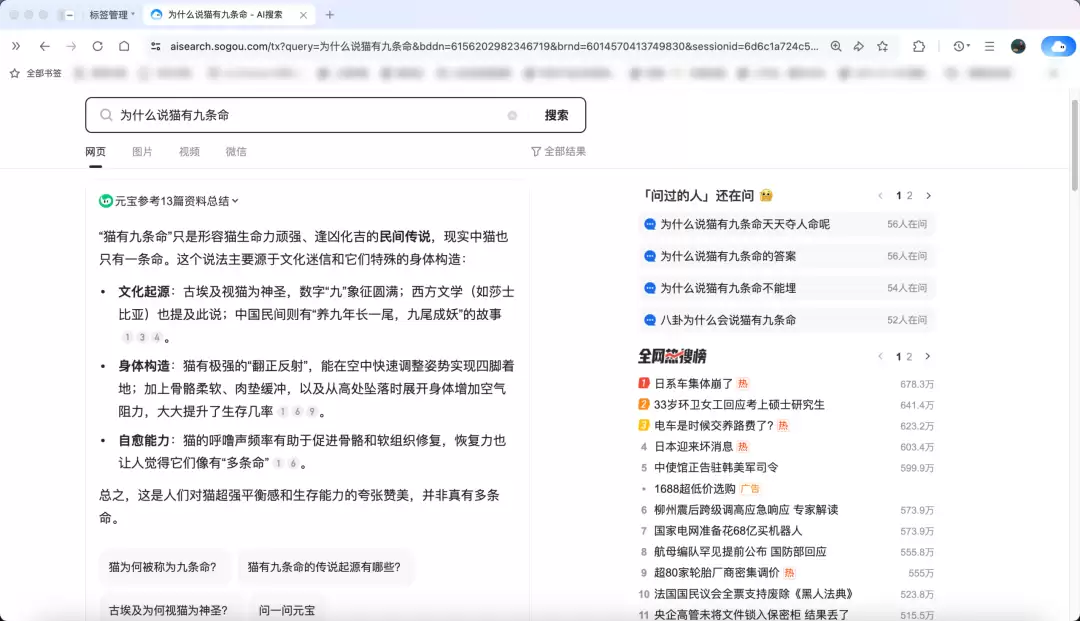Click page 2 of 还在问 pager

(909, 196)
